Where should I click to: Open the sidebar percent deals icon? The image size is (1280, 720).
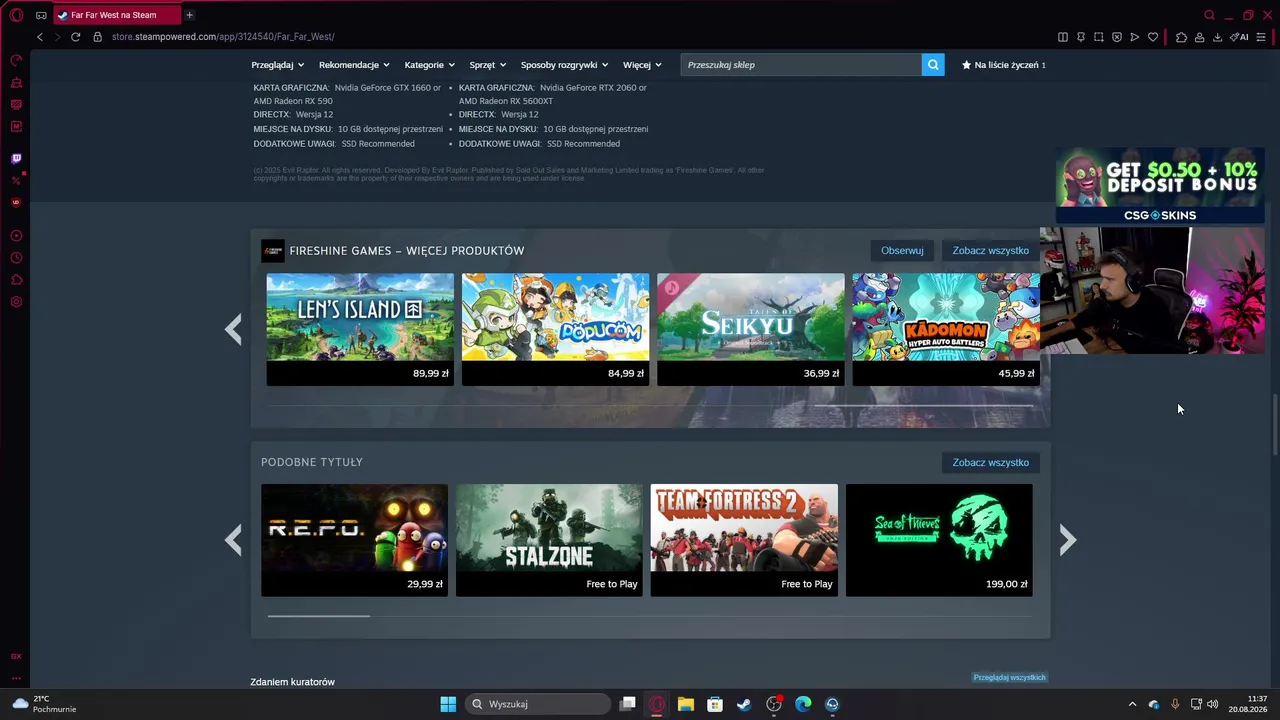point(16,180)
